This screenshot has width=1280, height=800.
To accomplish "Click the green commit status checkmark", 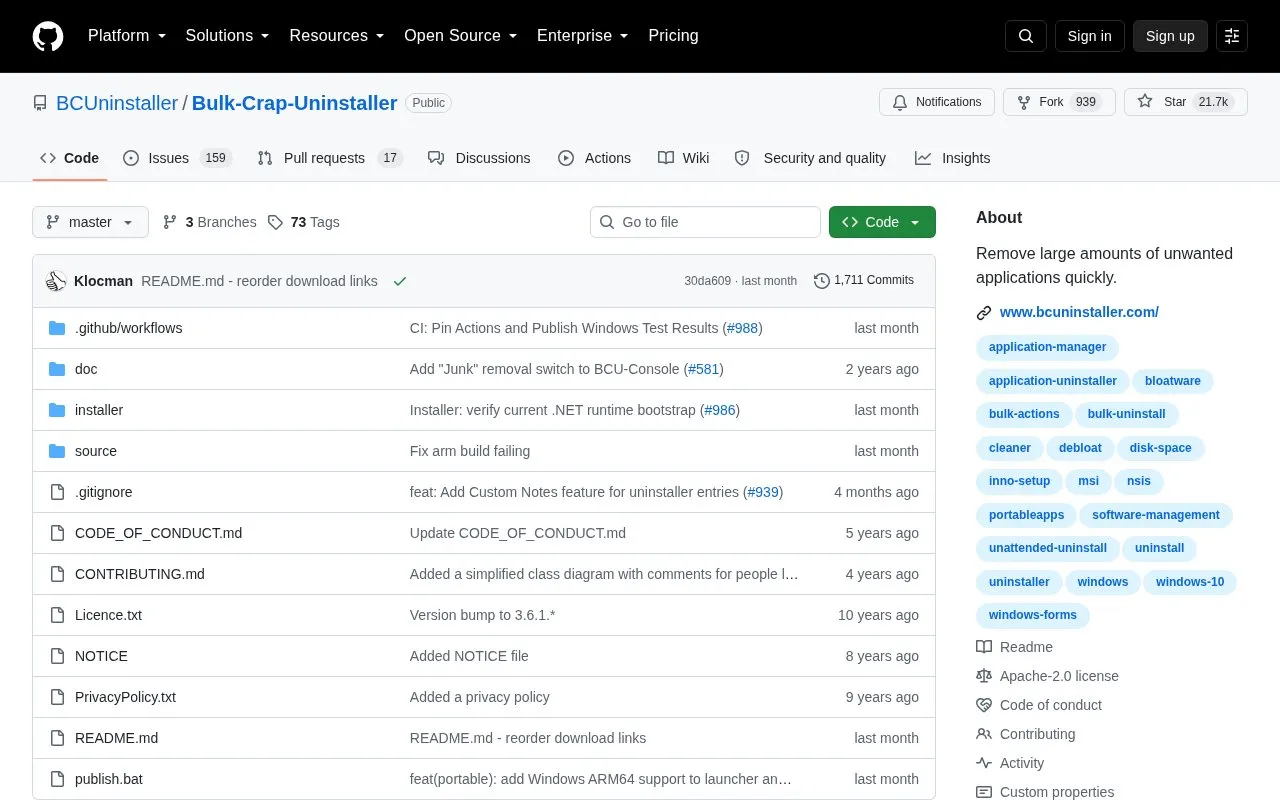I will (x=400, y=281).
